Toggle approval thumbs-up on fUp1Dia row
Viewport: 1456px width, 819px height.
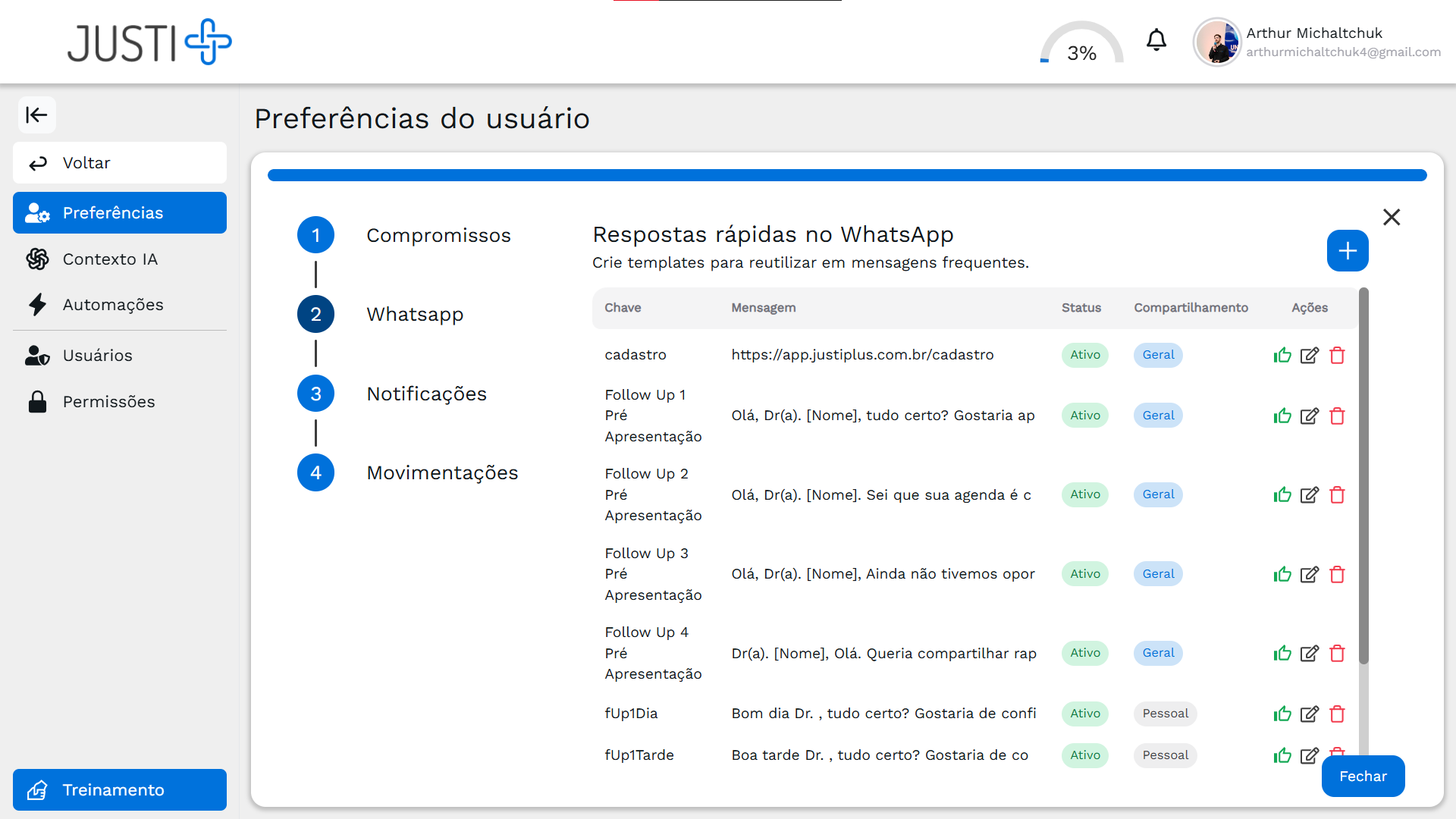coord(1282,714)
